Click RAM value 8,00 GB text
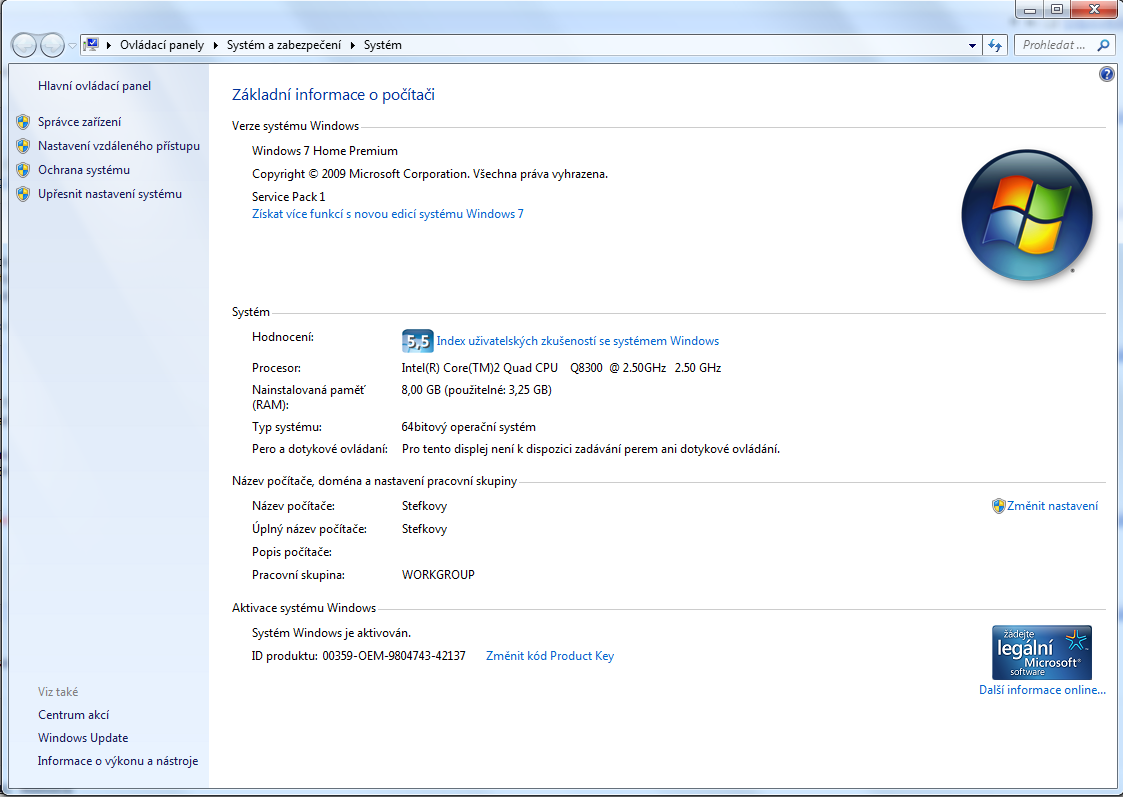The image size is (1123, 797). (476, 390)
